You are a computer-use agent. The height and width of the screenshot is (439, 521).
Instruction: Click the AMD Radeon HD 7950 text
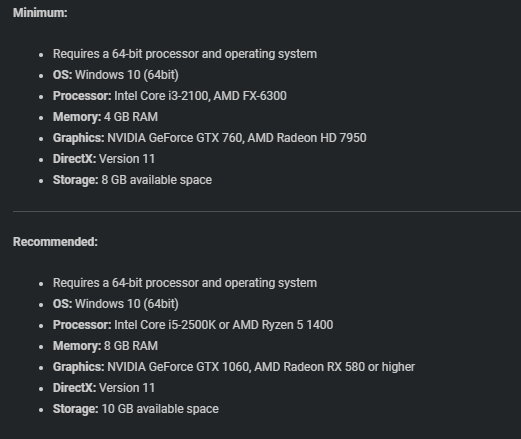coord(307,138)
